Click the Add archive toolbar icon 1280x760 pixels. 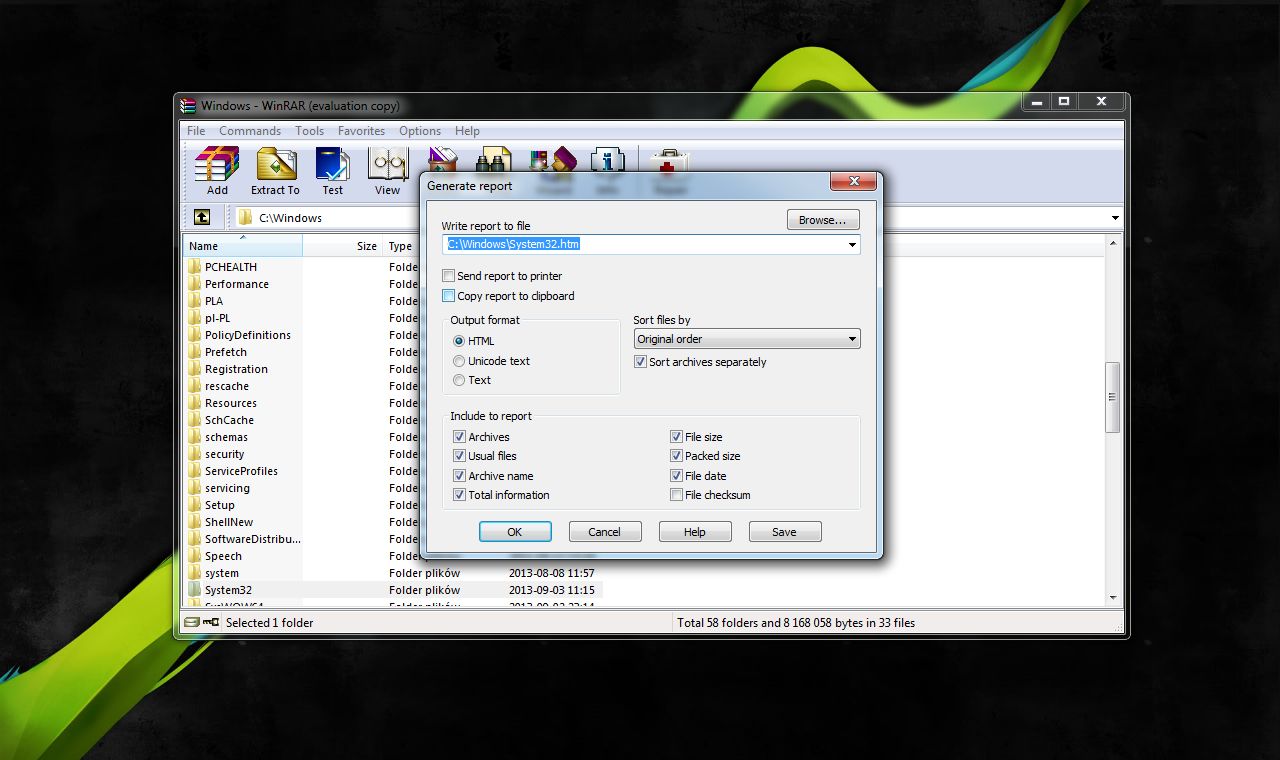tap(217, 165)
